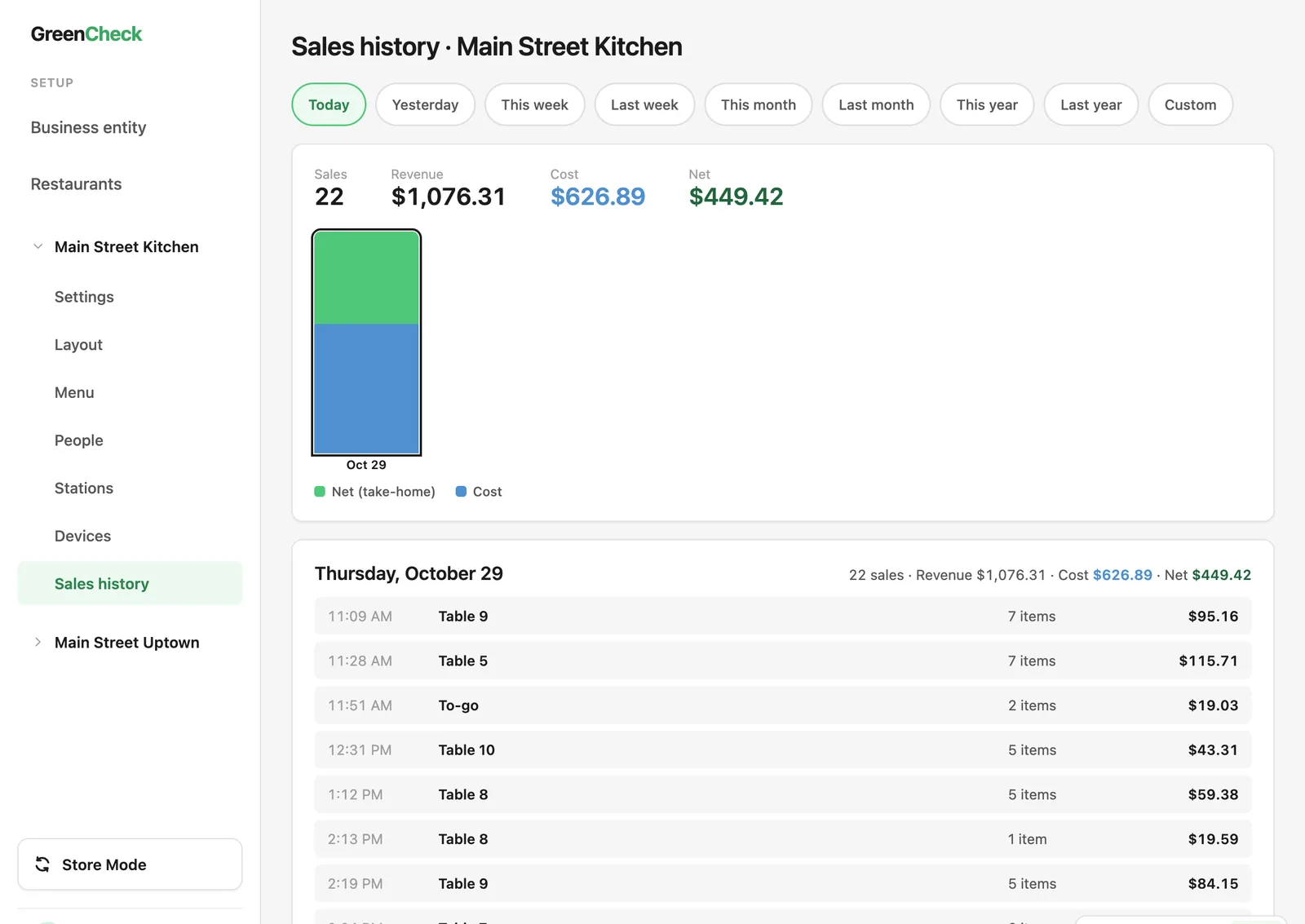Open the 2:13 PM Table 8 sale
Image resolution: width=1305 pixels, height=924 pixels.
[783, 839]
